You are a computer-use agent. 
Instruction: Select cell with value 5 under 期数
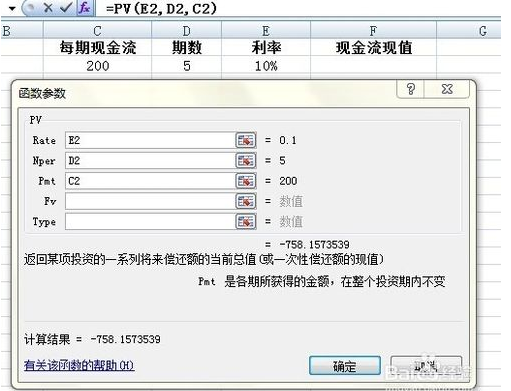[x=187, y=65]
